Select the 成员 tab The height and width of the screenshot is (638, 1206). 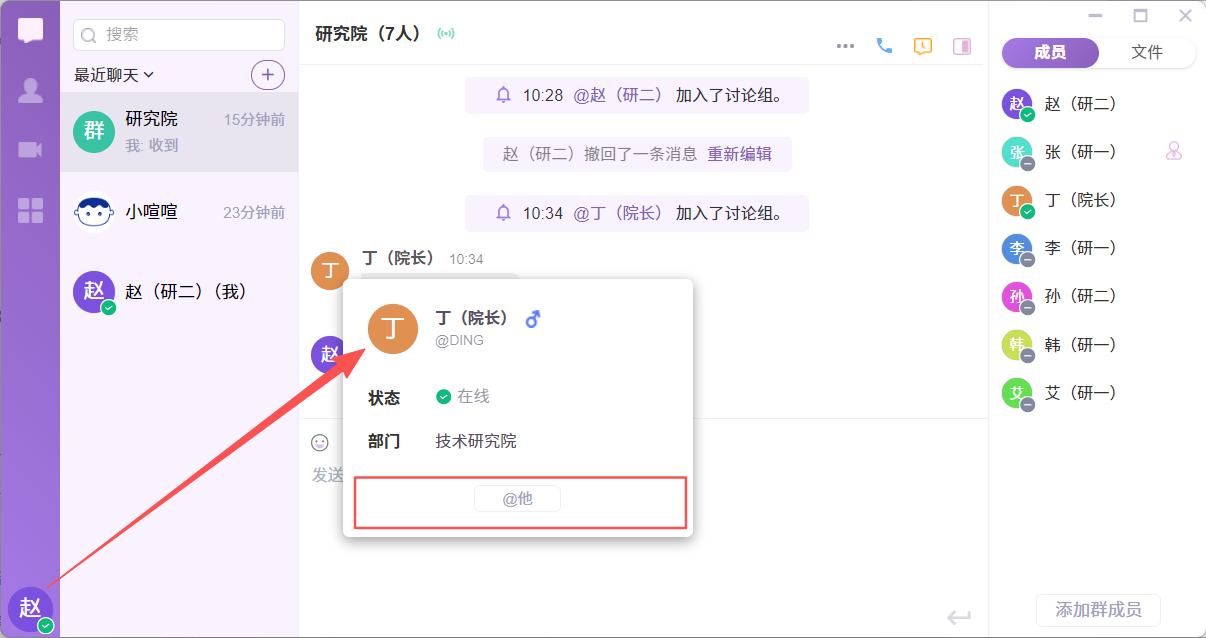(1050, 53)
